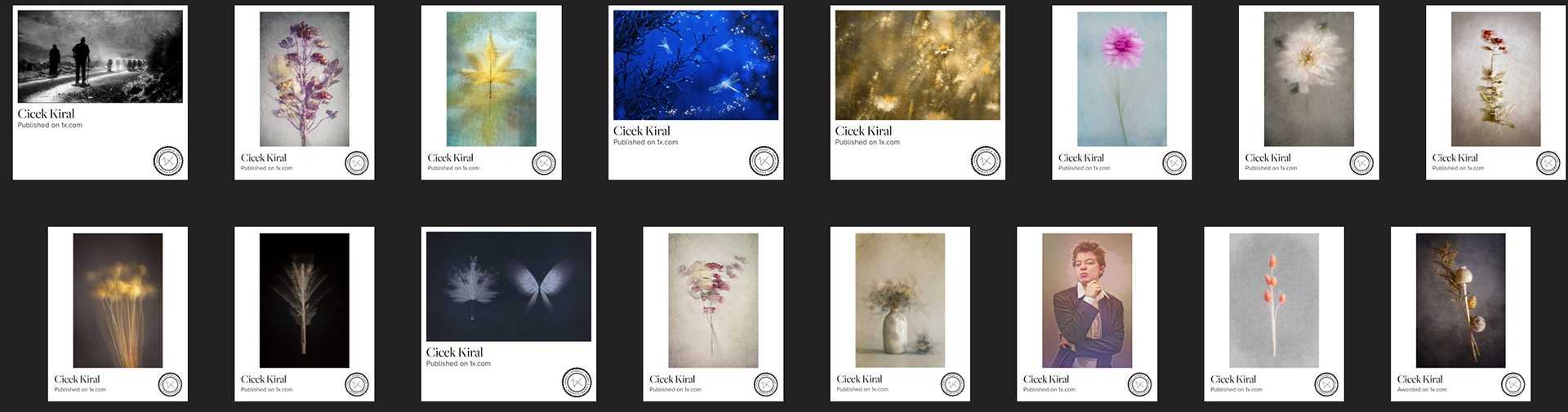Click the "Awarded on 1x.com" text

click(x=1422, y=390)
